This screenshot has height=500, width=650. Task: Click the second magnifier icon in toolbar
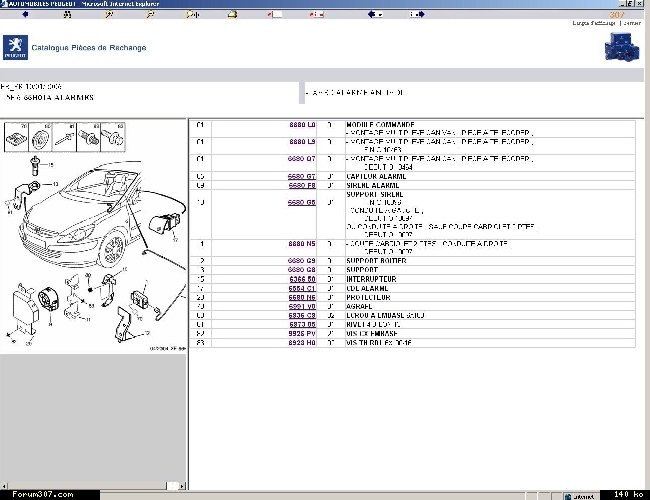150,15
